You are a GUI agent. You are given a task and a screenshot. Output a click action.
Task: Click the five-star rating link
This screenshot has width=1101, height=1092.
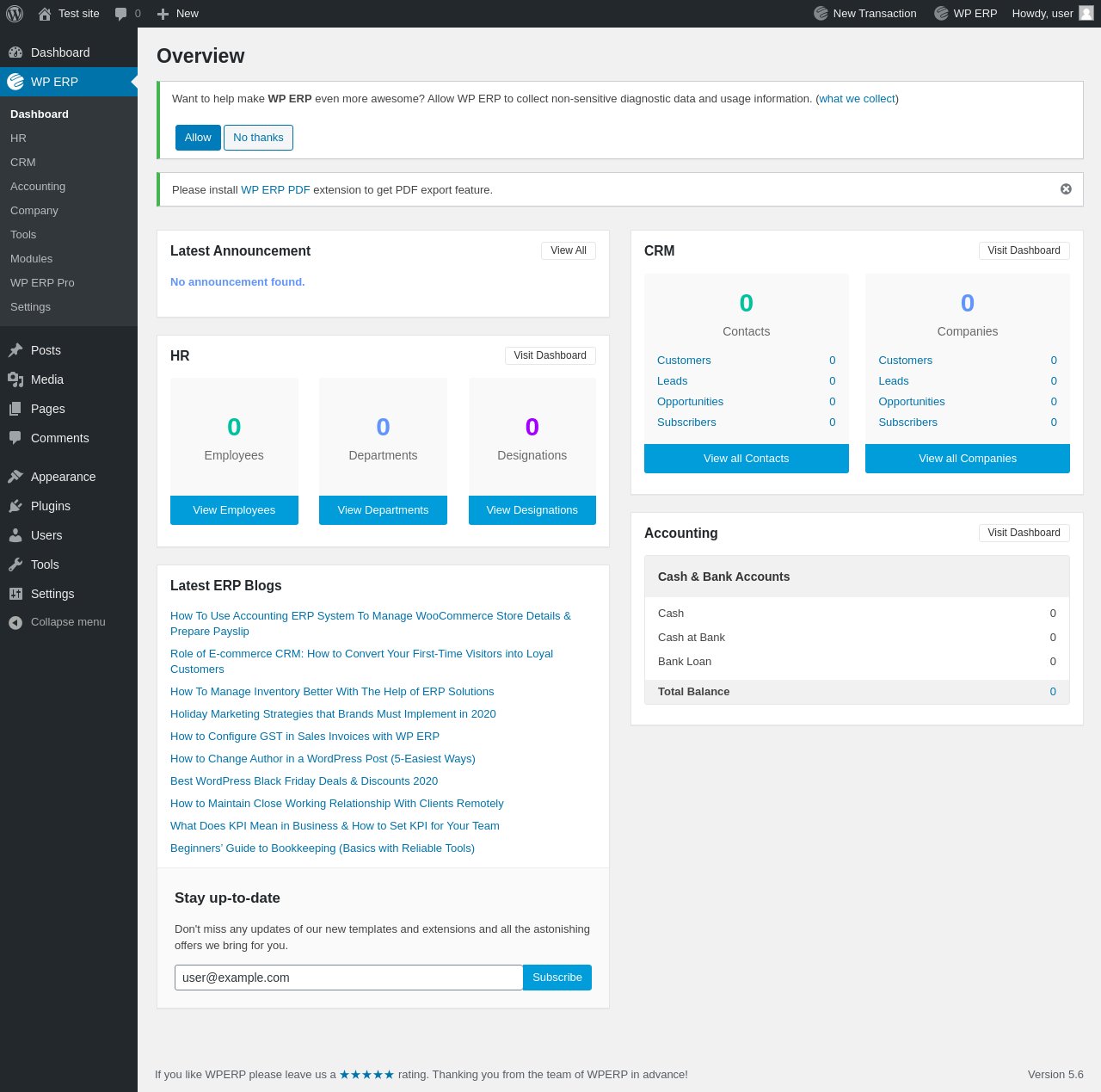coord(366,1074)
